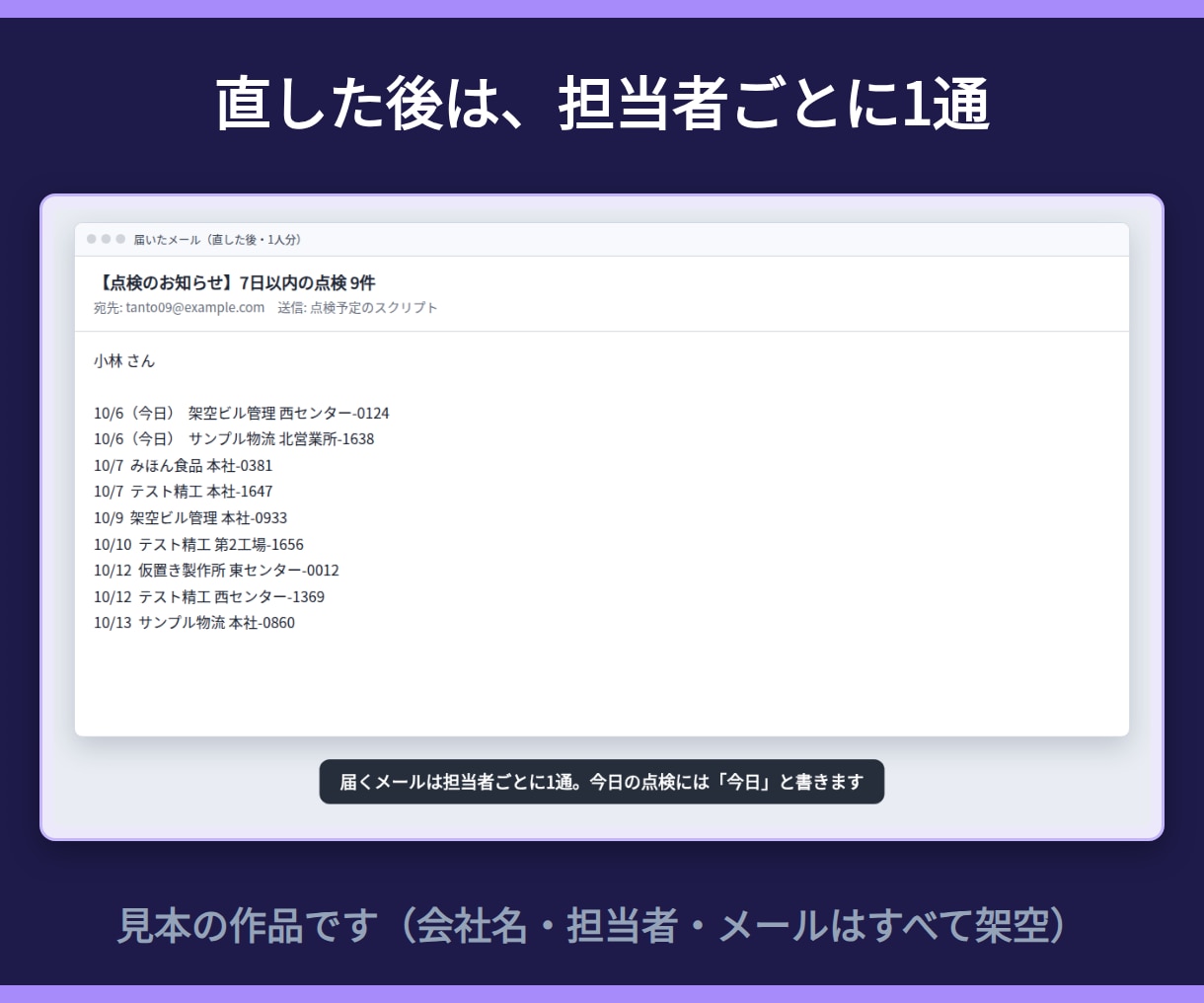Image resolution: width=1204 pixels, height=1003 pixels.
Task: Click the subject line 【点検のお知らせ】7日以内の点検 9件
Action: [235, 282]
